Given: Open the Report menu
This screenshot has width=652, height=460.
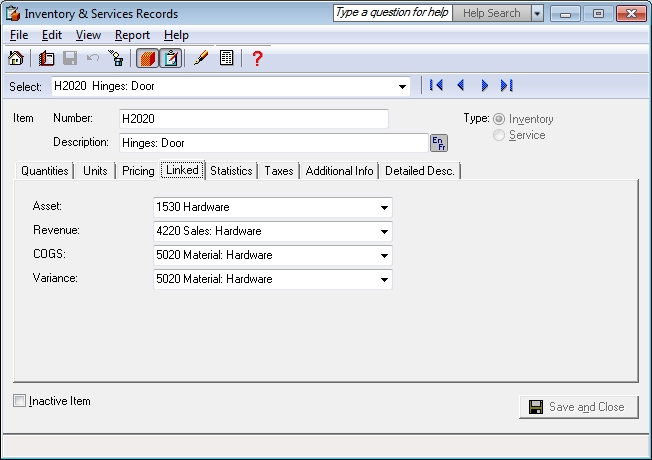Looking at the screenshot, I should (x=132, y=35).
